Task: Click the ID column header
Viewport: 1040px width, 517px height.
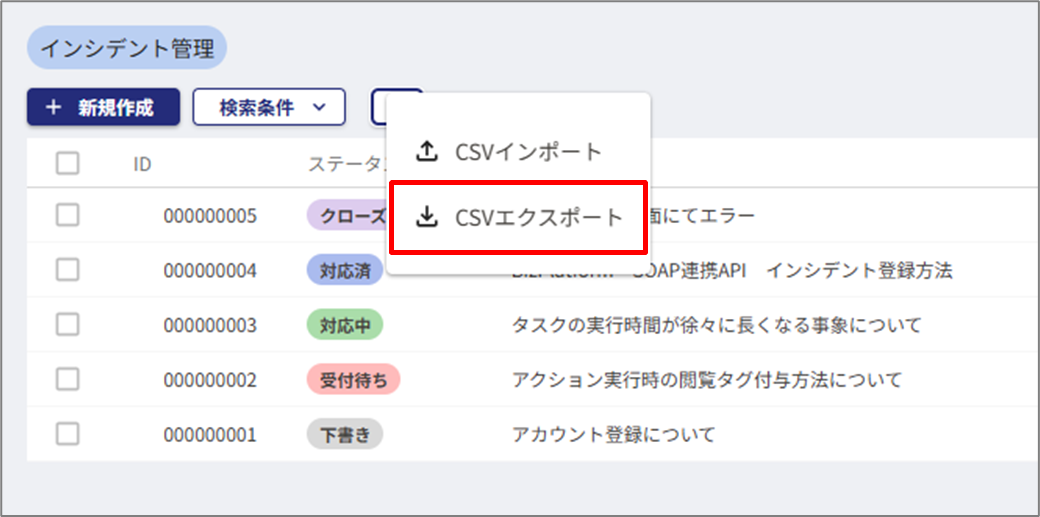Action: point(142,164)
